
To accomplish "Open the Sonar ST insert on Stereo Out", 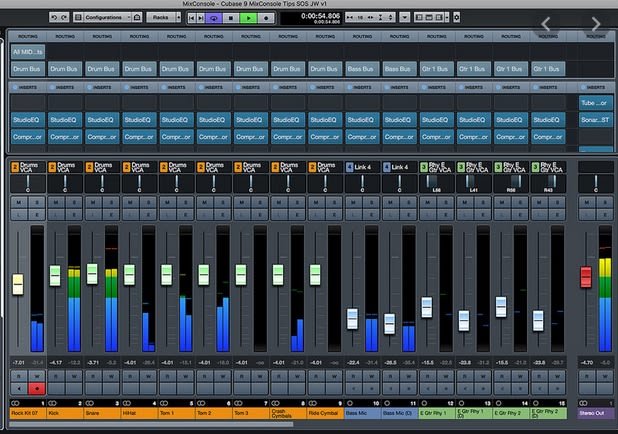I will [x=596, y=120].
